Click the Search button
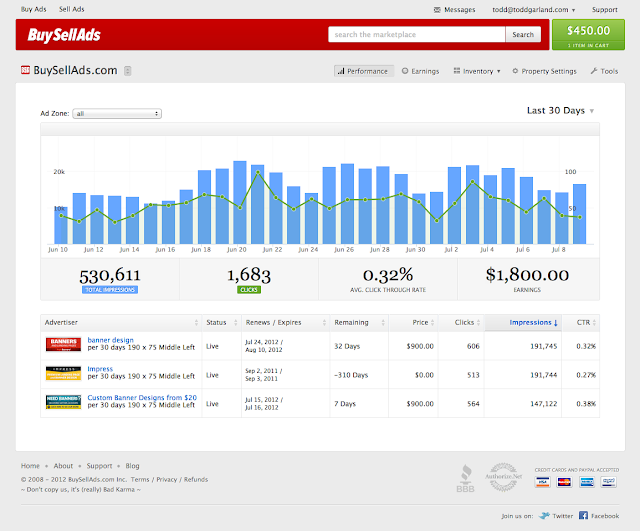The image size is (640, 531). 523,35
